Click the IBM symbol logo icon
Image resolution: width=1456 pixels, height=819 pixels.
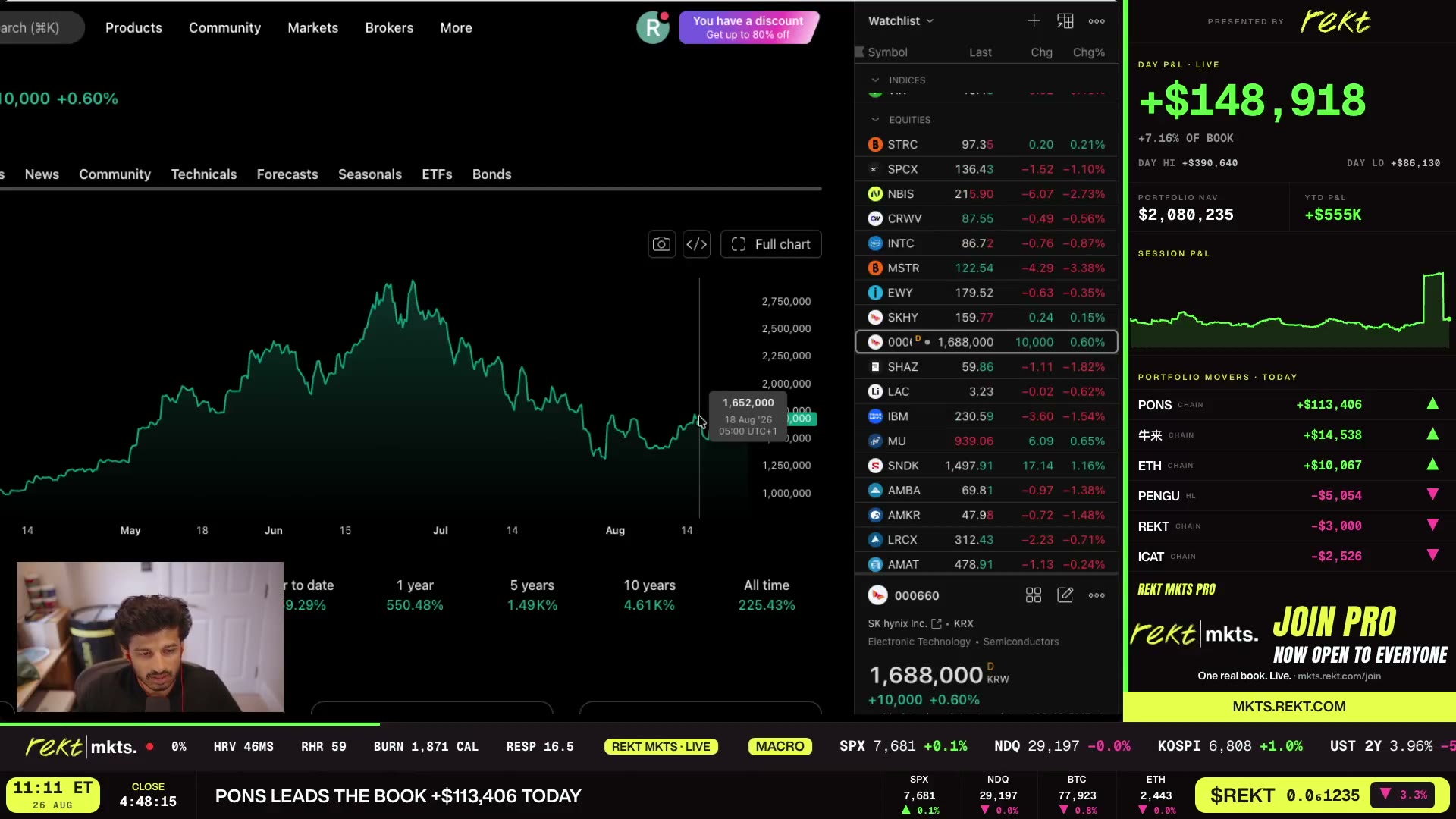875,416
